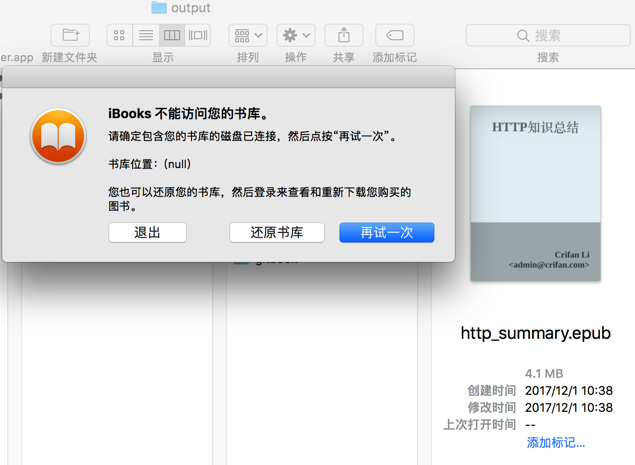Click the iBooks app icon in the dialog
The width and height of the screenshot is (635, 465).
coord(58,136)
